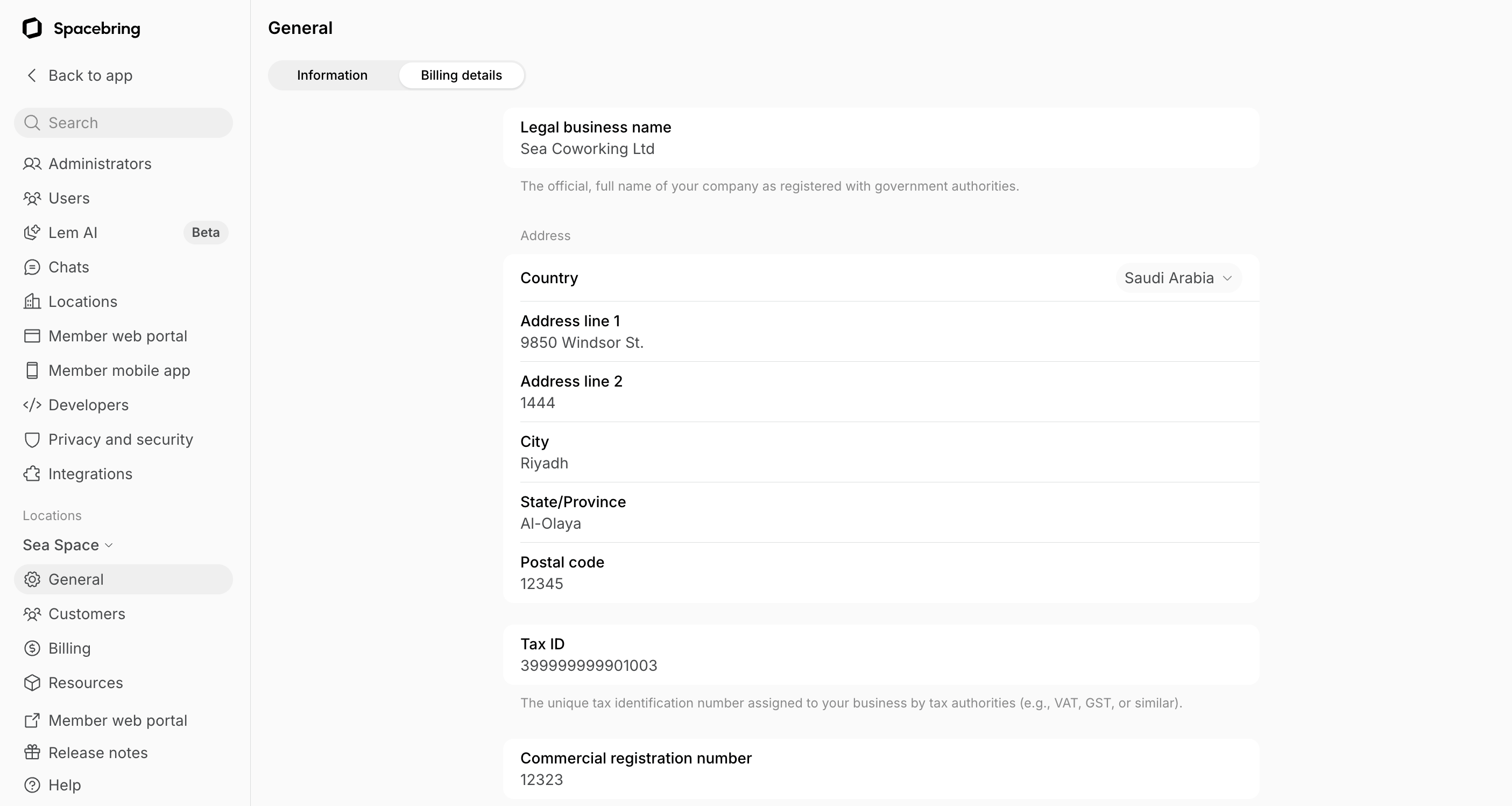This screenshot has width=1512, height=806.
Task: Click the Users group icon
Action: click(32, 199)
